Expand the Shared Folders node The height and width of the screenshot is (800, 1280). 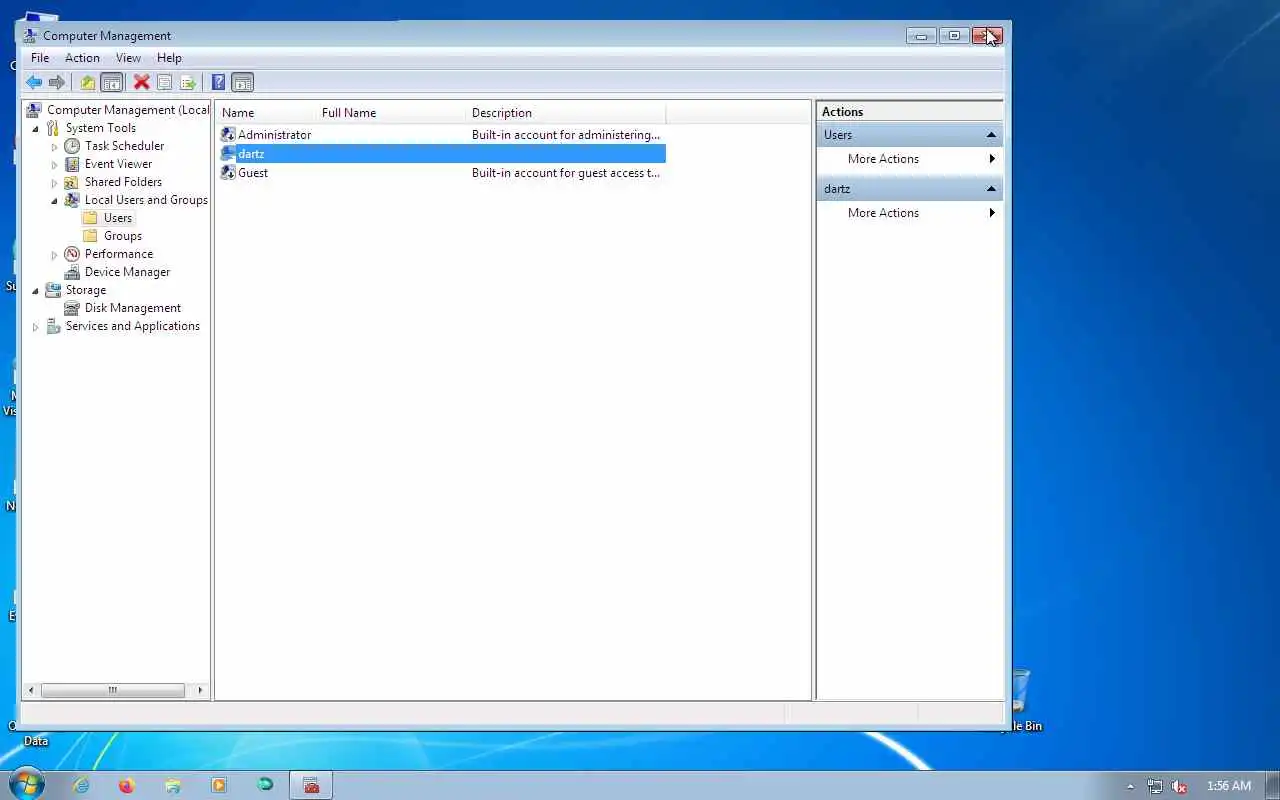[55, 183]
